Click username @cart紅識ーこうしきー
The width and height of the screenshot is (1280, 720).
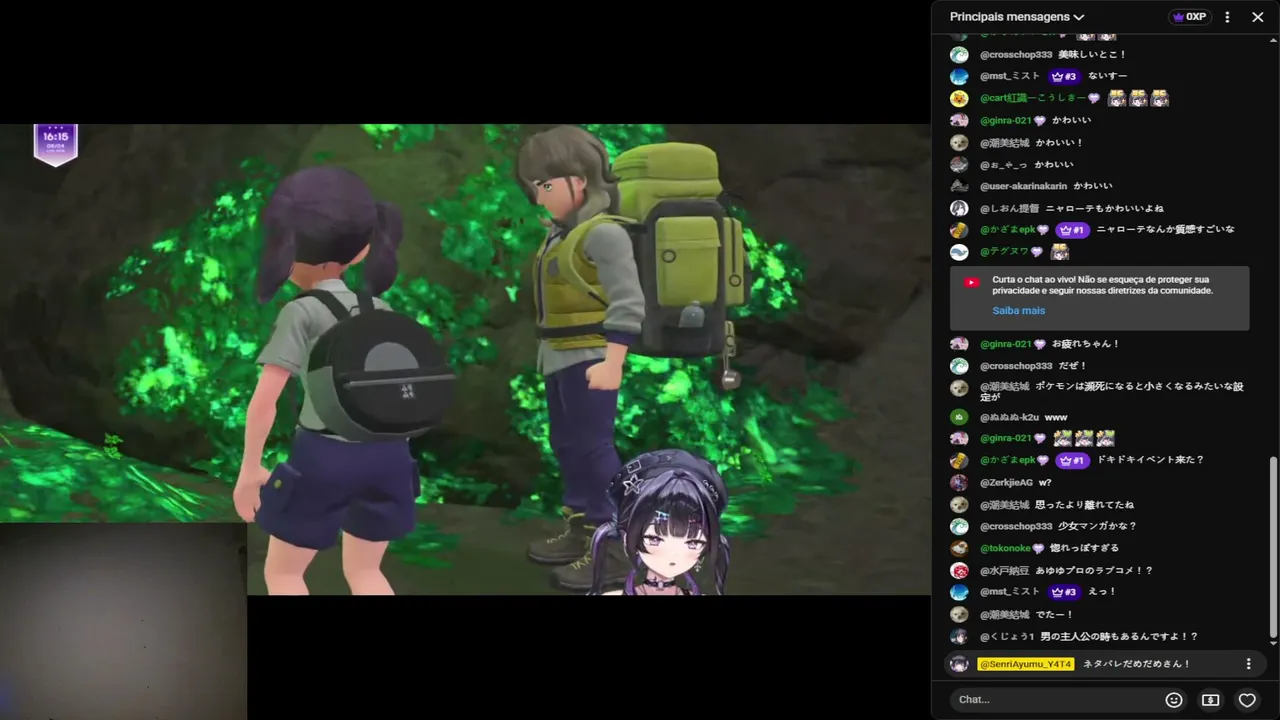click(1033, 98)
